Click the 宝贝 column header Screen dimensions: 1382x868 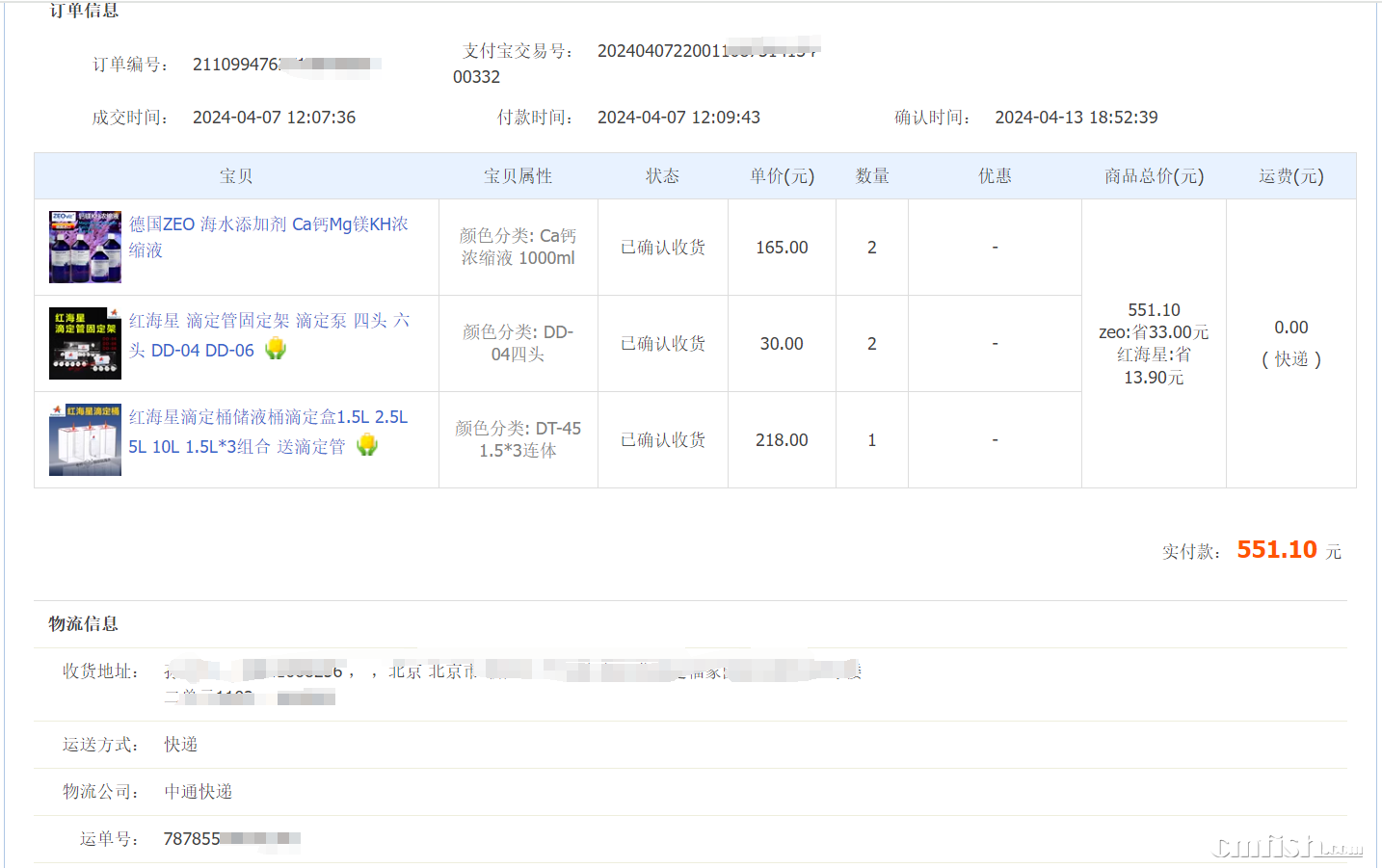pyautogui.click(x=236, y=176)
